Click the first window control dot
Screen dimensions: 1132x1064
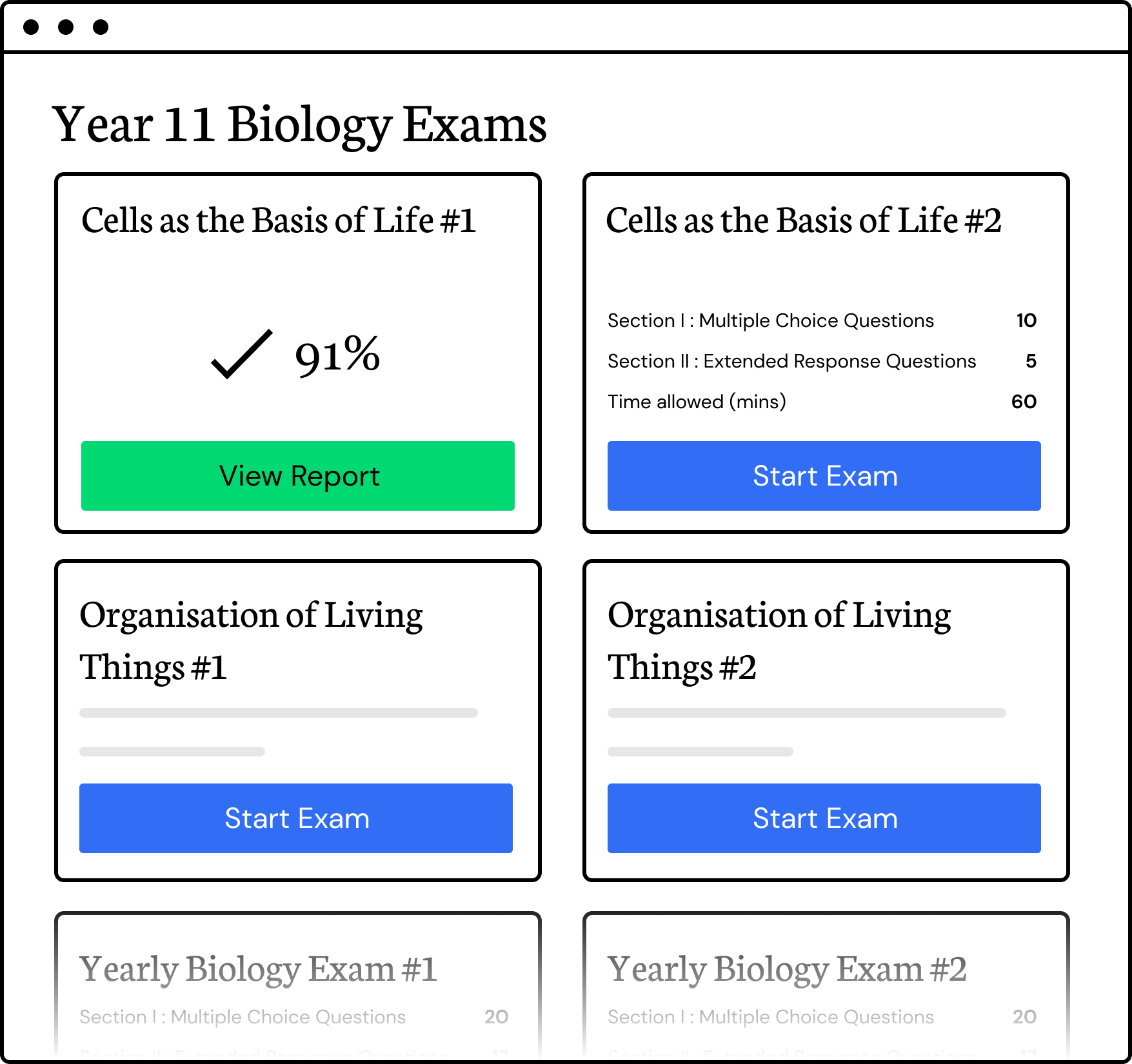pos(31,27)
